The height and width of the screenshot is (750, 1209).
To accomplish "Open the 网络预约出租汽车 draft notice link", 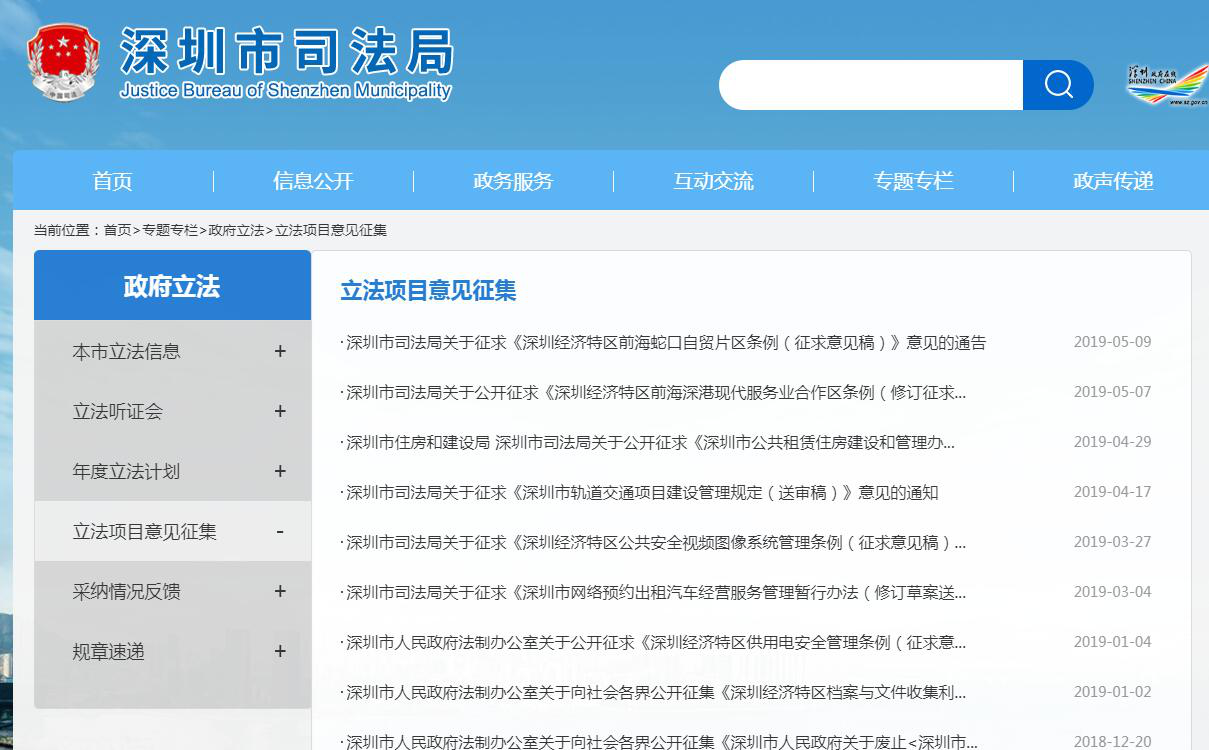I will [655, 593].
